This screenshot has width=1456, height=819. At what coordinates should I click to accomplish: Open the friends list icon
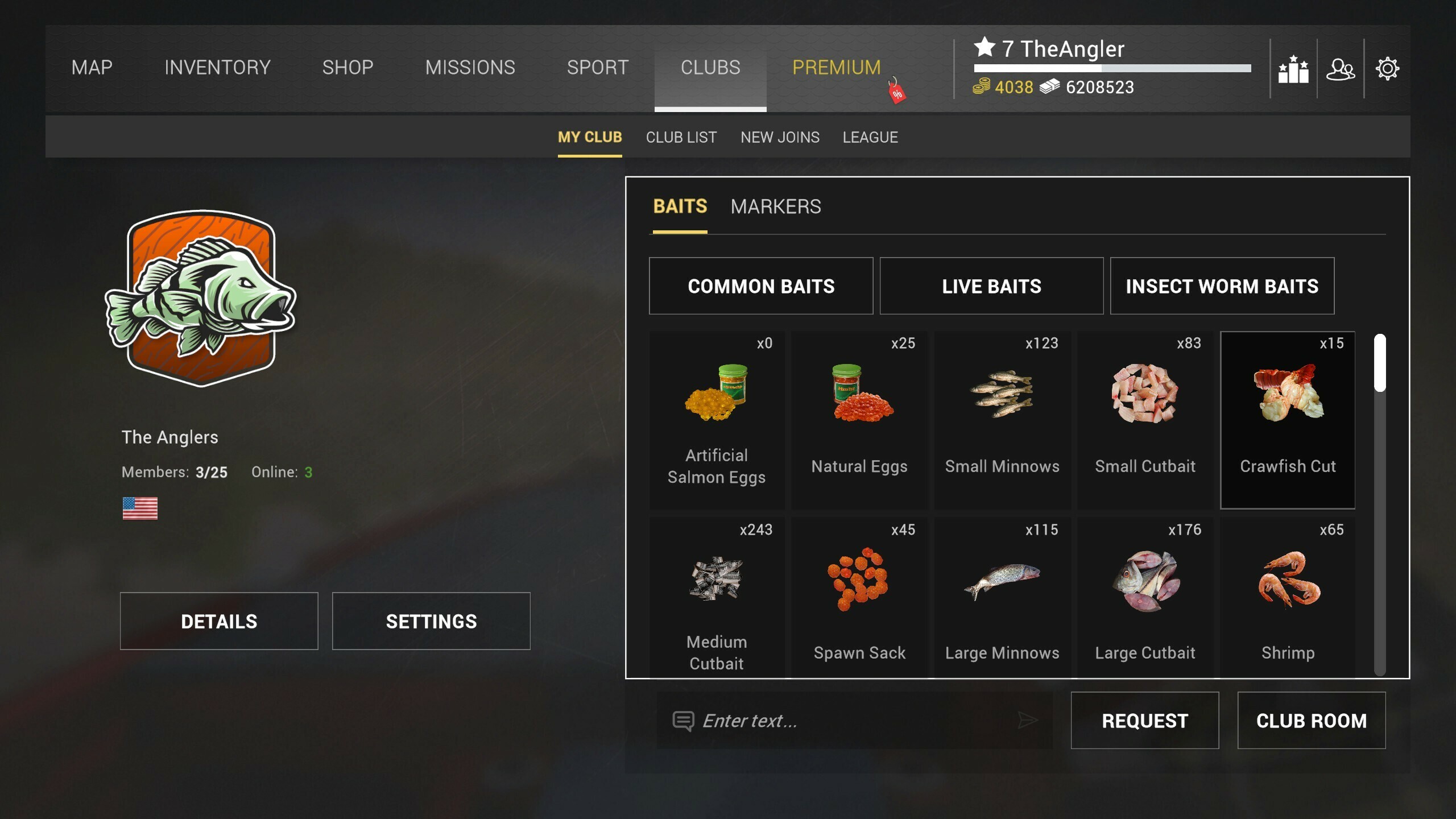(x=1341, y=69)
